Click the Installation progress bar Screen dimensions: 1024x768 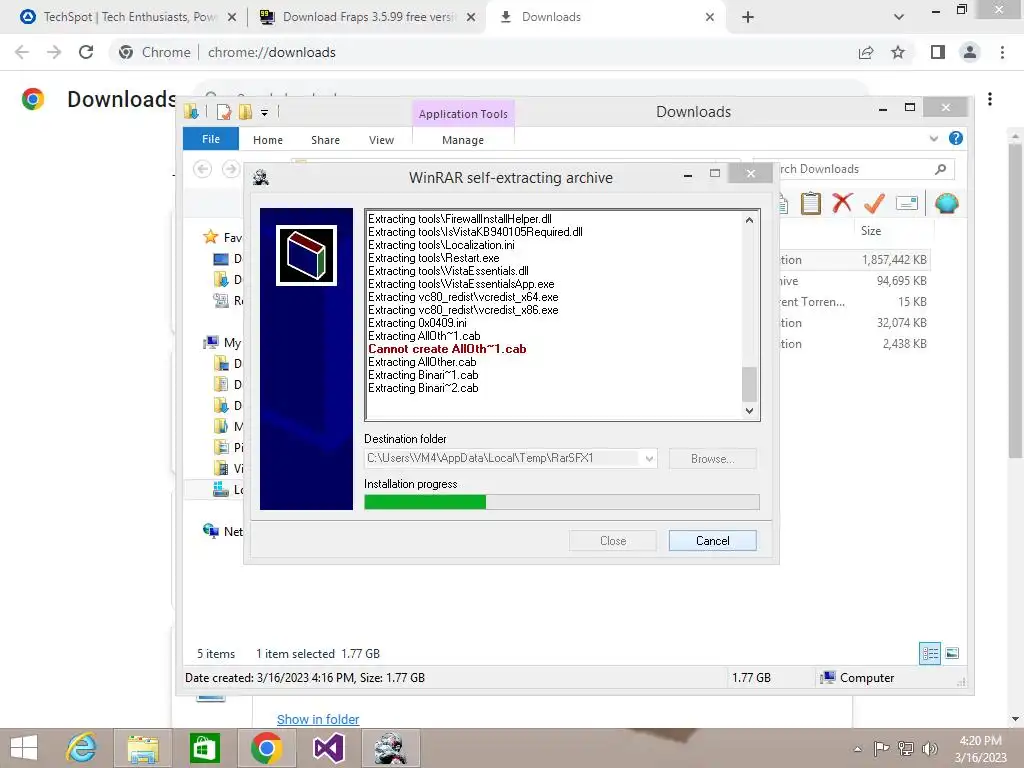coord(562,502)
